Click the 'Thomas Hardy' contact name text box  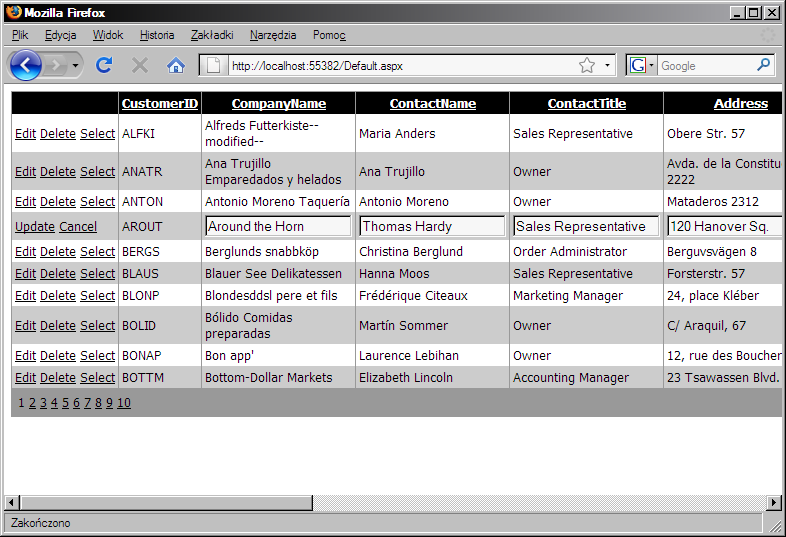(x=433, y=226)
